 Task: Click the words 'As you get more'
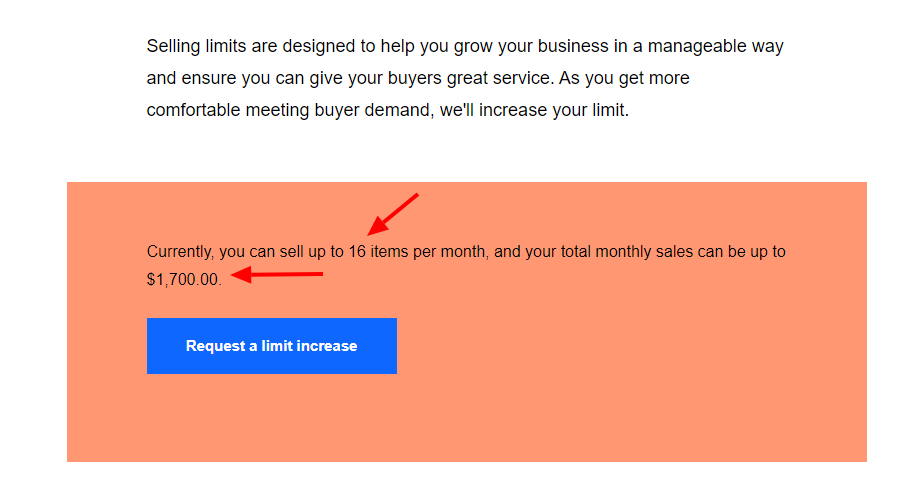[x=624, y=78]
